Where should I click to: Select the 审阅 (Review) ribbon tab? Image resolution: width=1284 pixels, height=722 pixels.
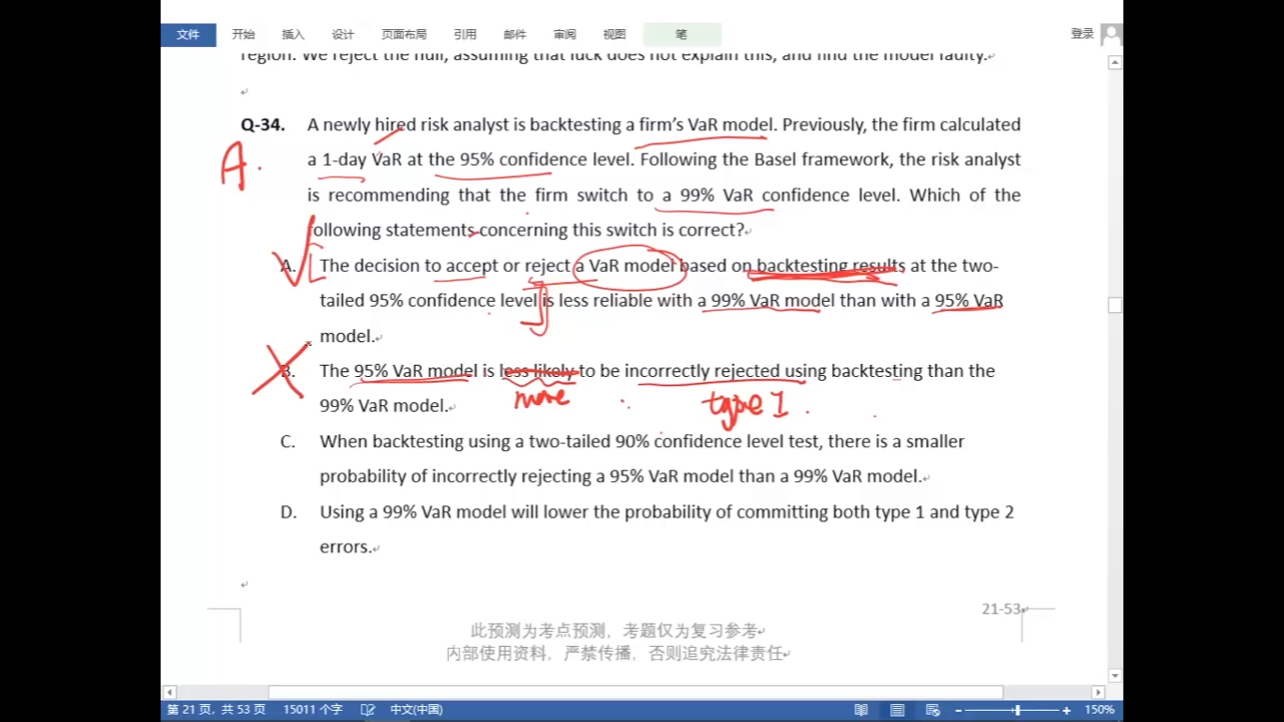click(565, 35)
